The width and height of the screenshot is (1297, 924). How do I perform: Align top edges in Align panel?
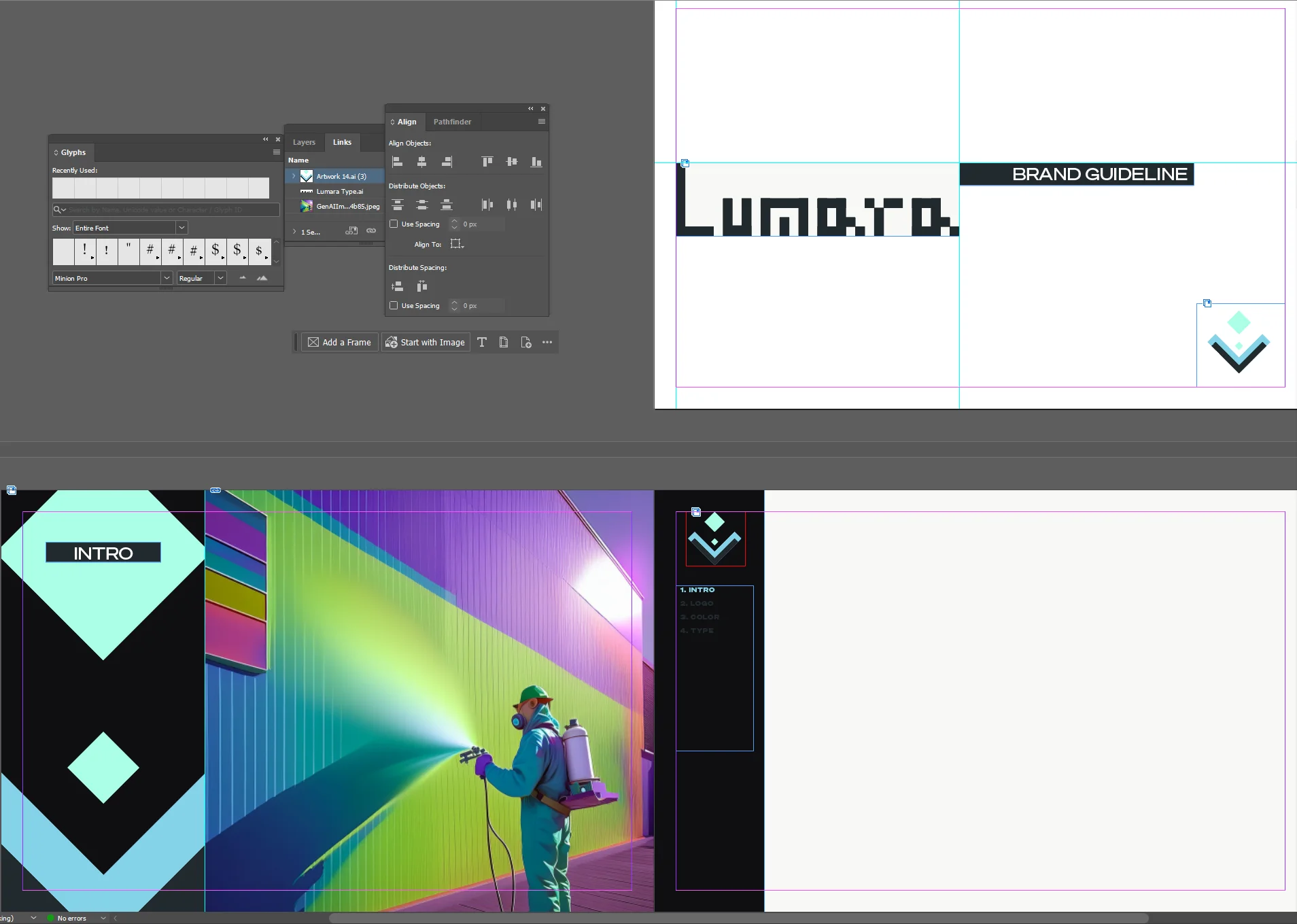(487, 162)
